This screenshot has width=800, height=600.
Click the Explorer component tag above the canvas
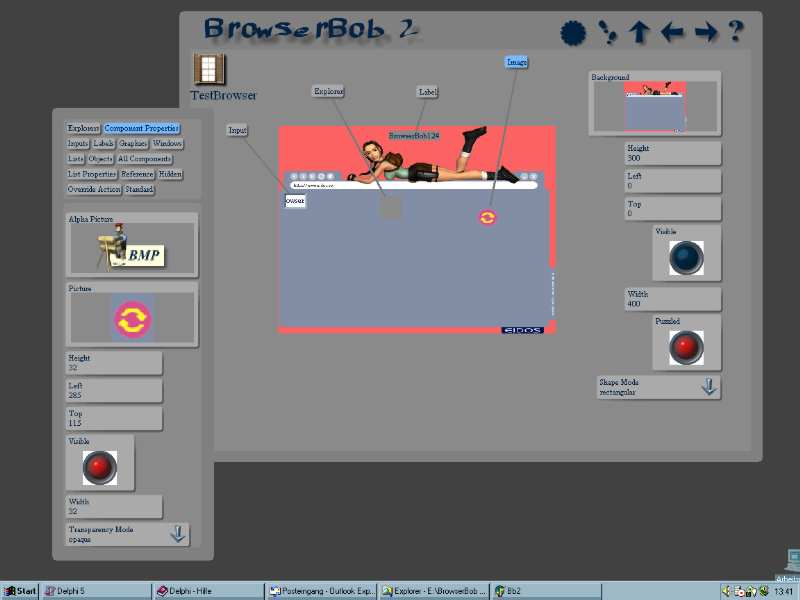coord(328,91)
